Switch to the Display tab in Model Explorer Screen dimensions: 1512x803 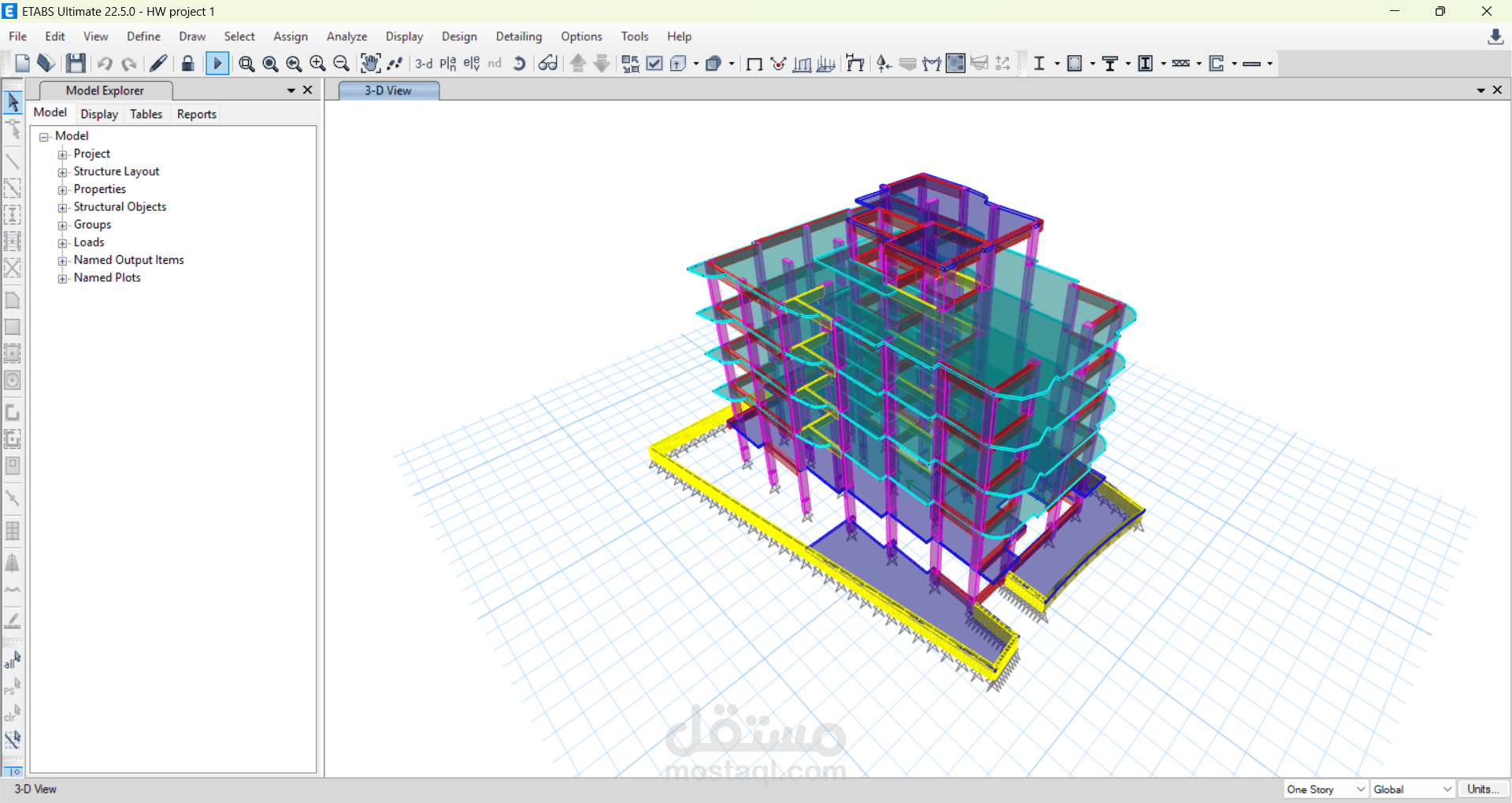99,114
